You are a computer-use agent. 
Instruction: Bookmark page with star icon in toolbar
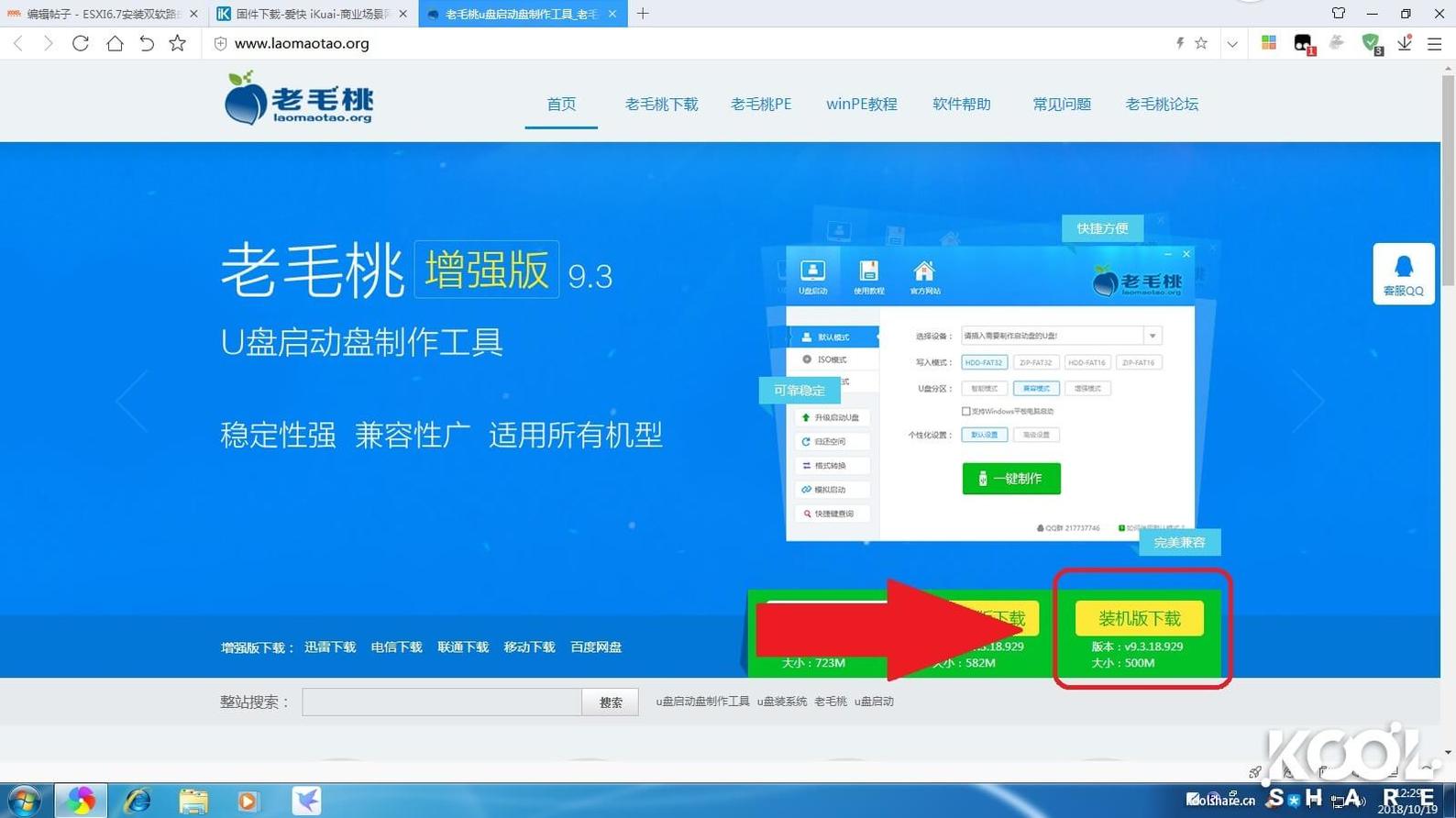178,43
